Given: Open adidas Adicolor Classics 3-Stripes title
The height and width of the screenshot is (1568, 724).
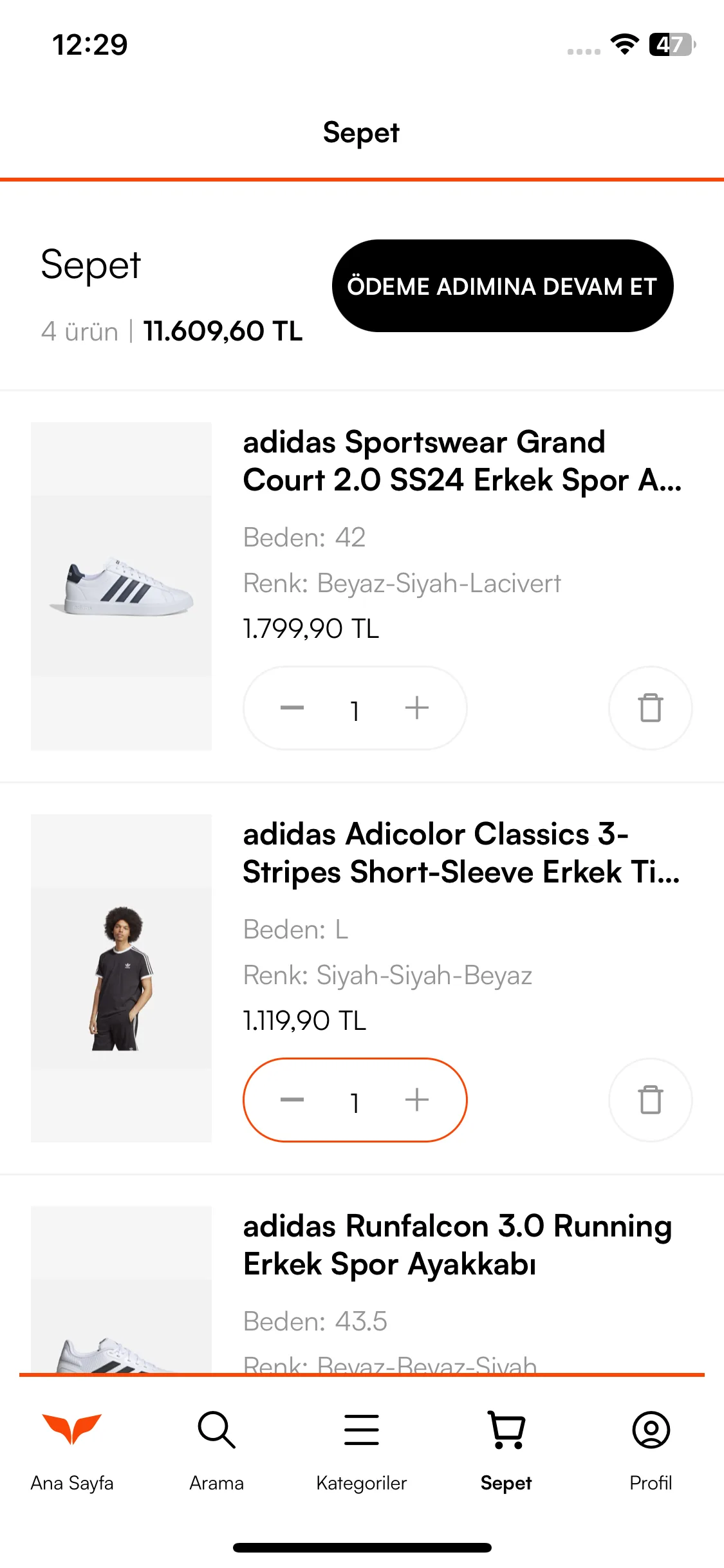Looking at the screenshot, I should (x=461, y=853).
